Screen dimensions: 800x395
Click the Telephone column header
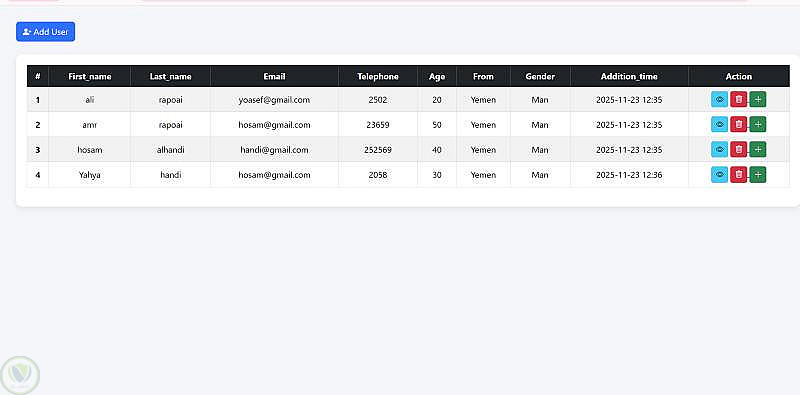tap(378, 77)
